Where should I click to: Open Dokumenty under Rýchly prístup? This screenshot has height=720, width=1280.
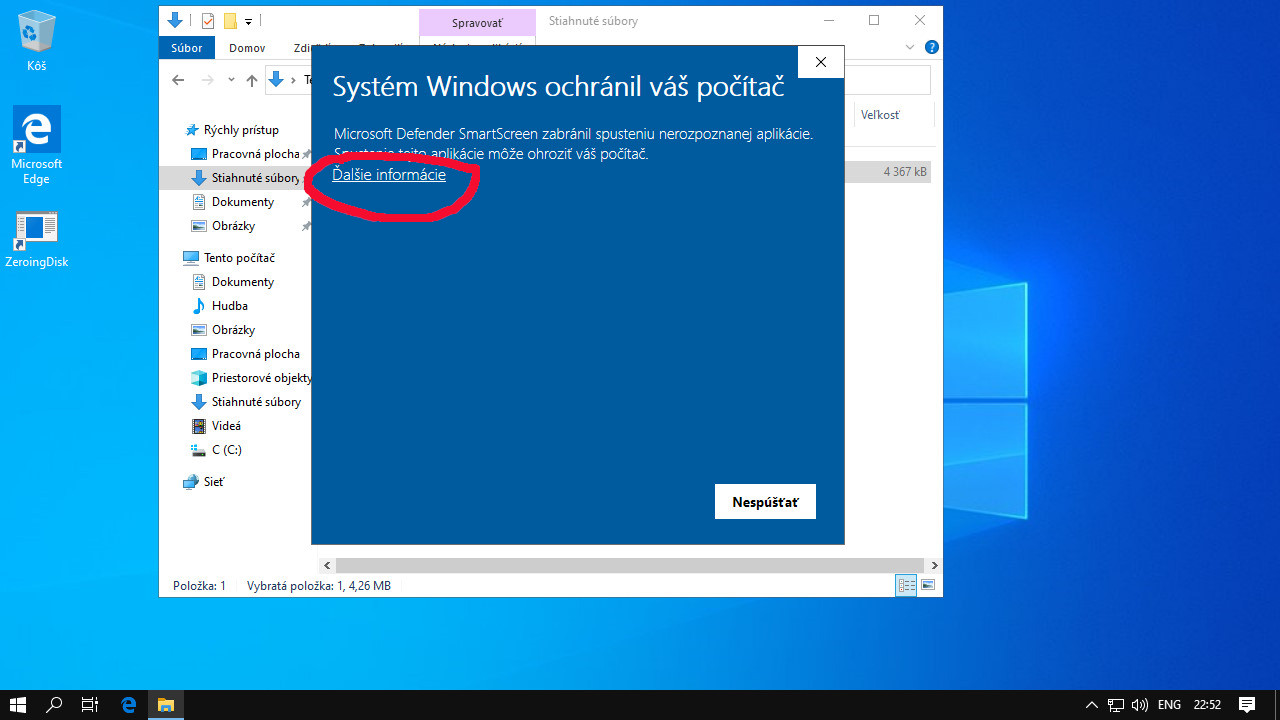(x=242, y=202)
